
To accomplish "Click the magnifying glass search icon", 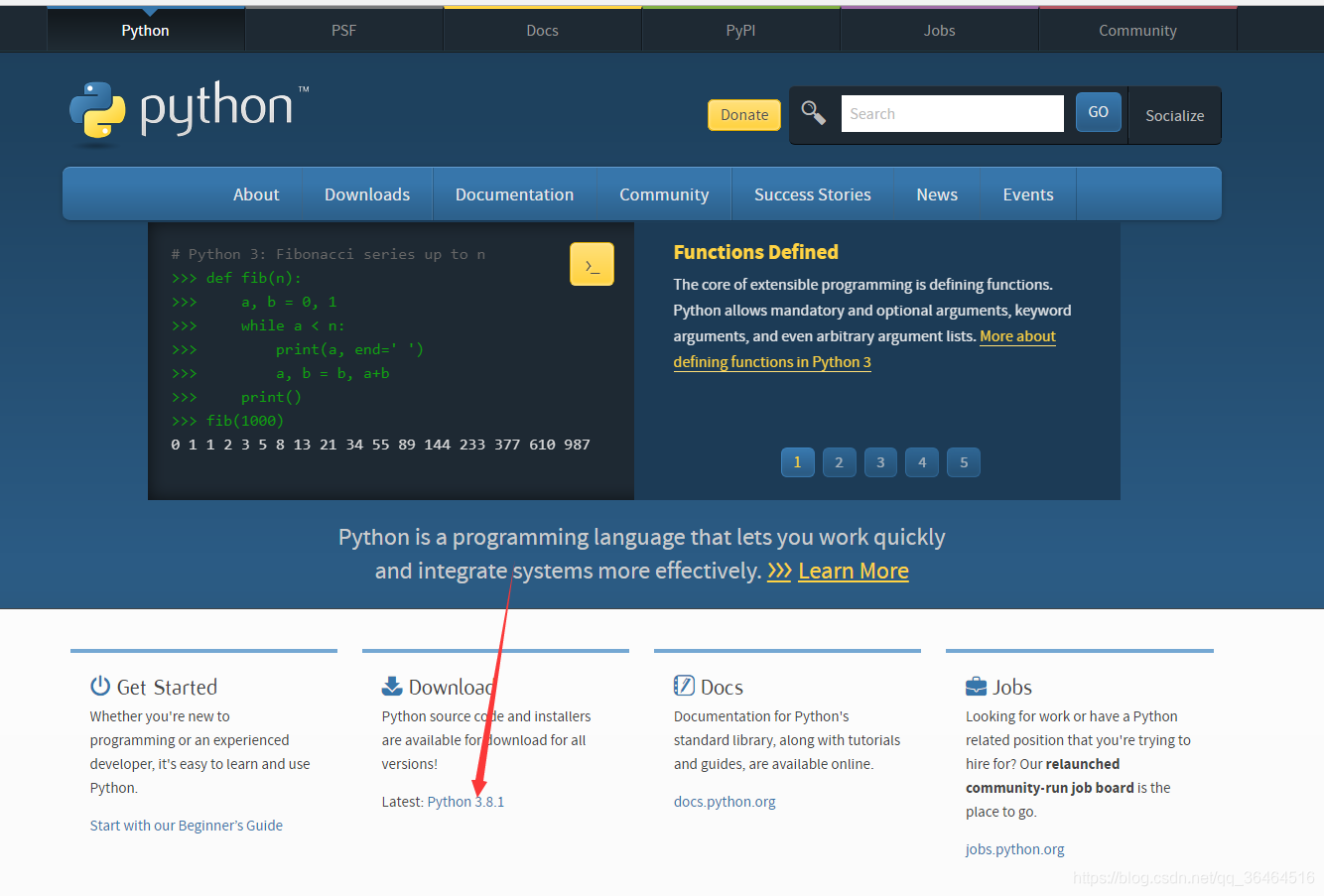I will (x=814, y=113).
